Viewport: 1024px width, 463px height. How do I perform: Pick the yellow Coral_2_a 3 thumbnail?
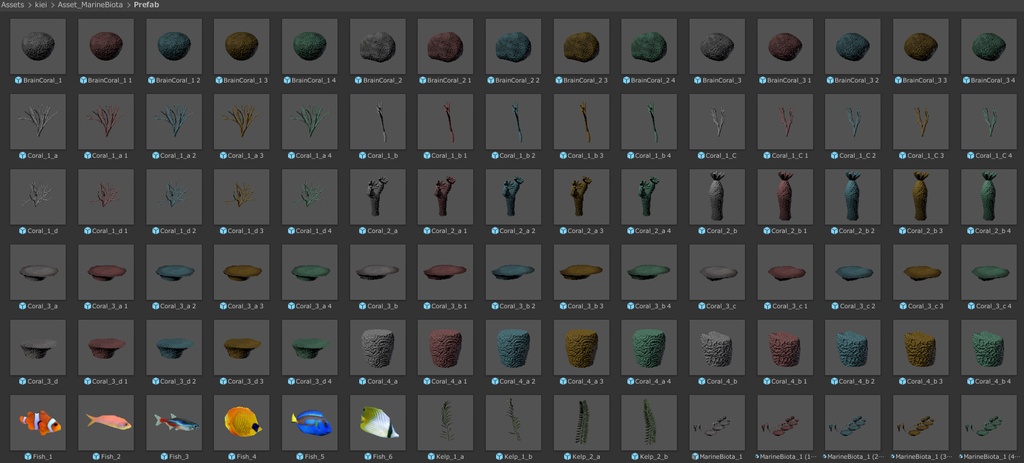(581, 197)
